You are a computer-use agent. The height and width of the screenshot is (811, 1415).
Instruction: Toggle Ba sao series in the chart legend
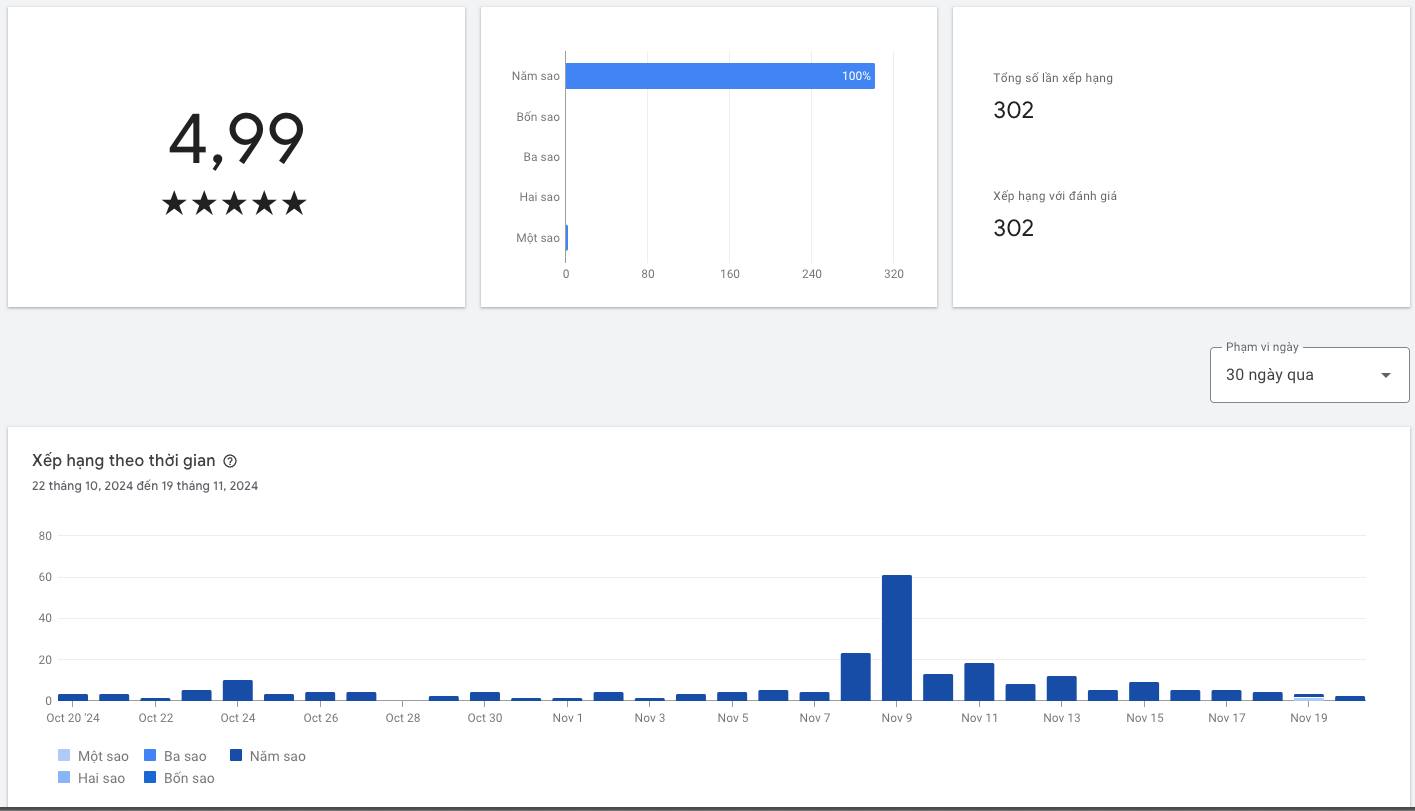175,756
